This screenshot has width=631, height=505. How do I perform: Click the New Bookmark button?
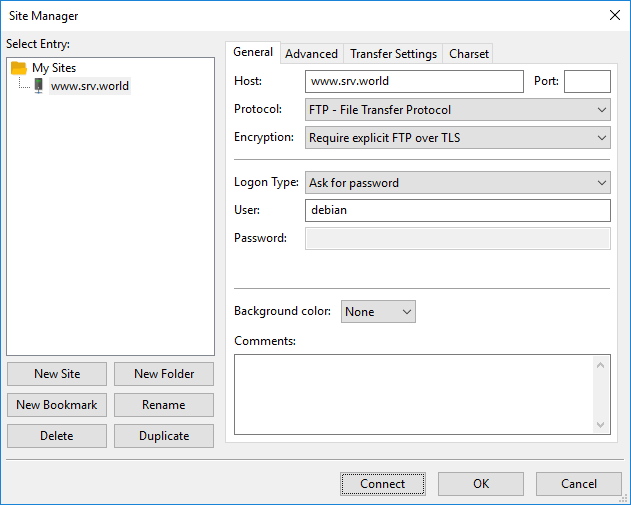click(57, 405)
